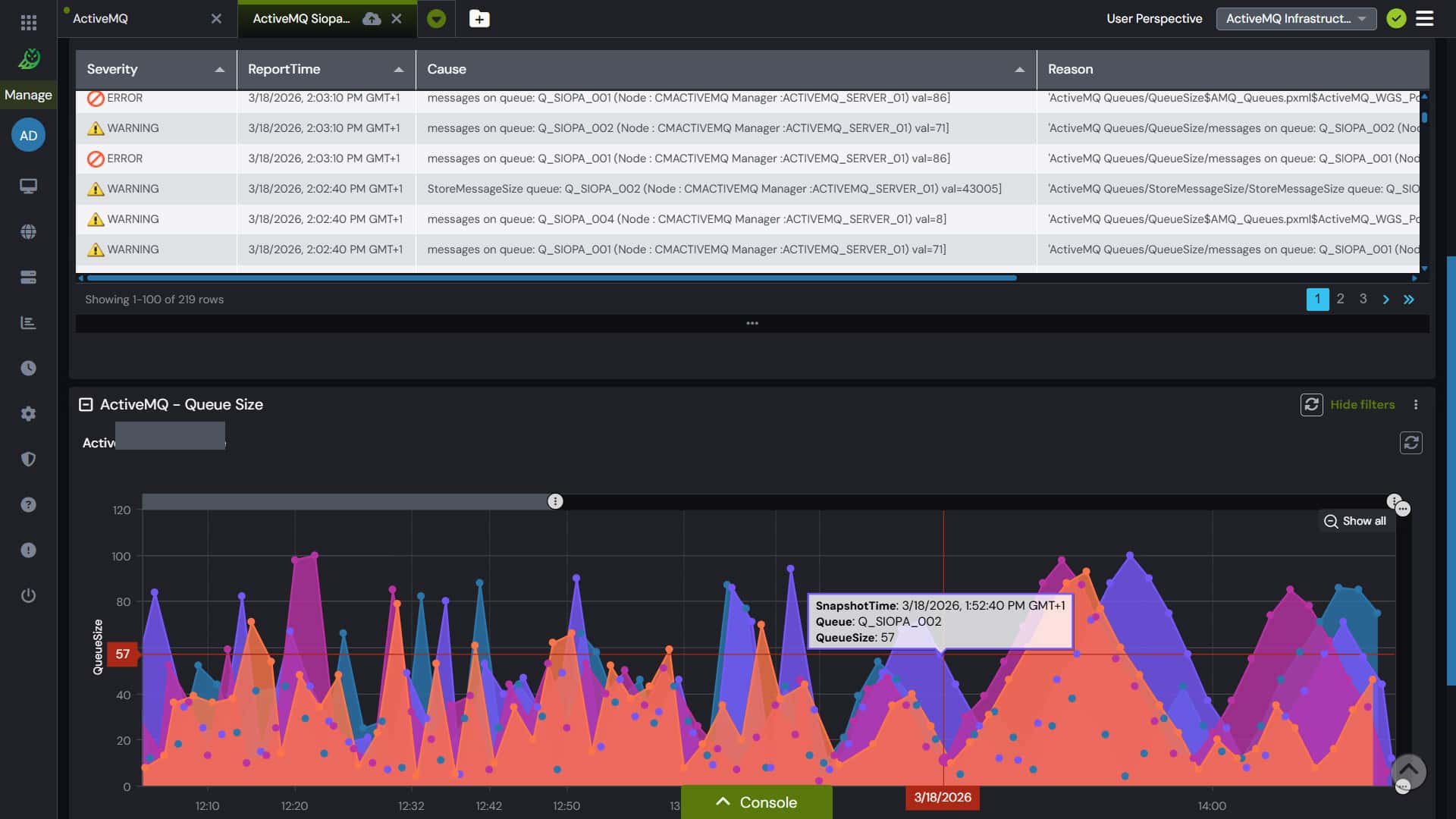
Task: Open the charts icon in the sidebar
Action: tap(29, 322)
